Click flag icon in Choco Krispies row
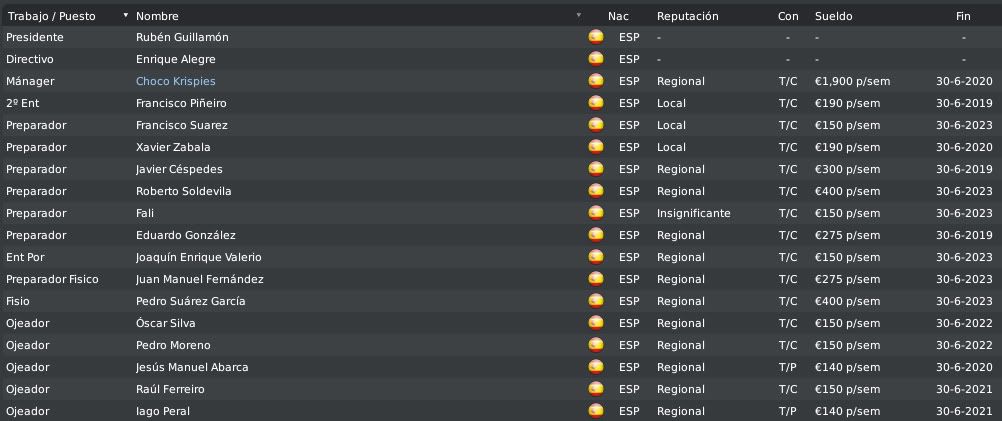The width and height of the screenshot is (1002, 421). click(596, 81)
